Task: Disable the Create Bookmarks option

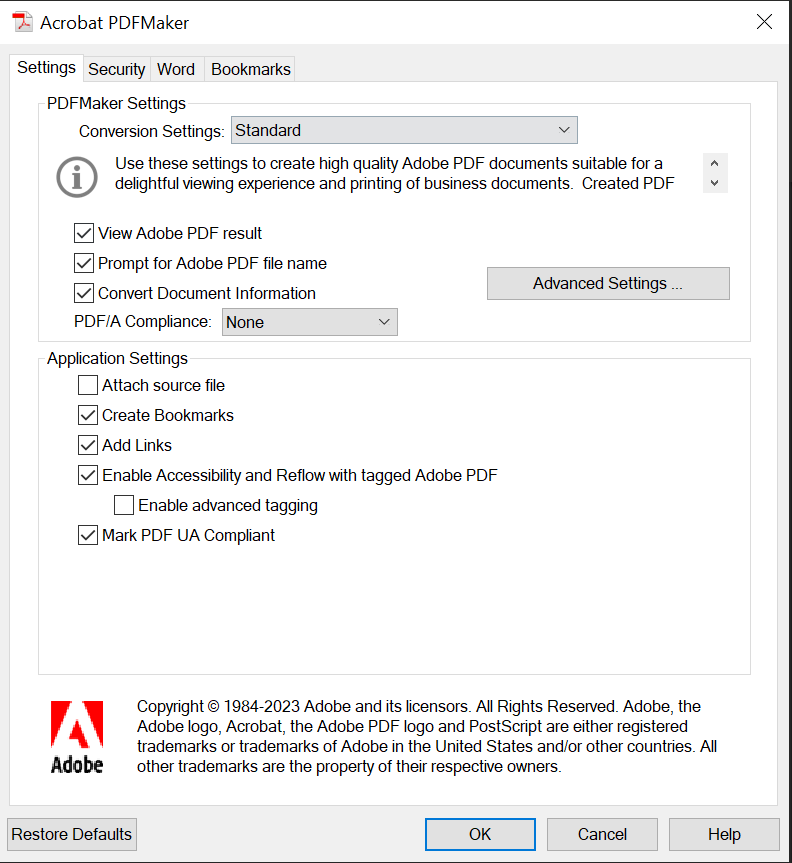Action: click(87, 415)
